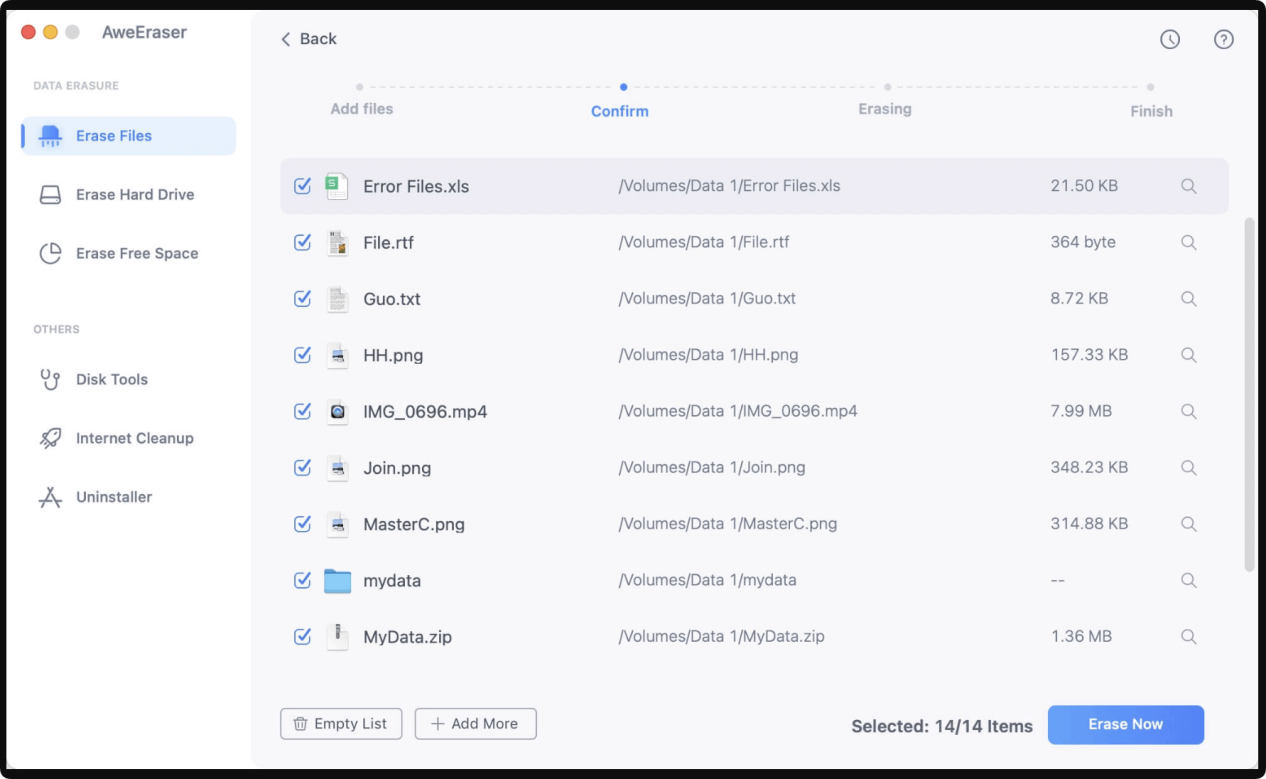Click the magnifier icon for IMG_0696.mp4

pos(1188,411)
